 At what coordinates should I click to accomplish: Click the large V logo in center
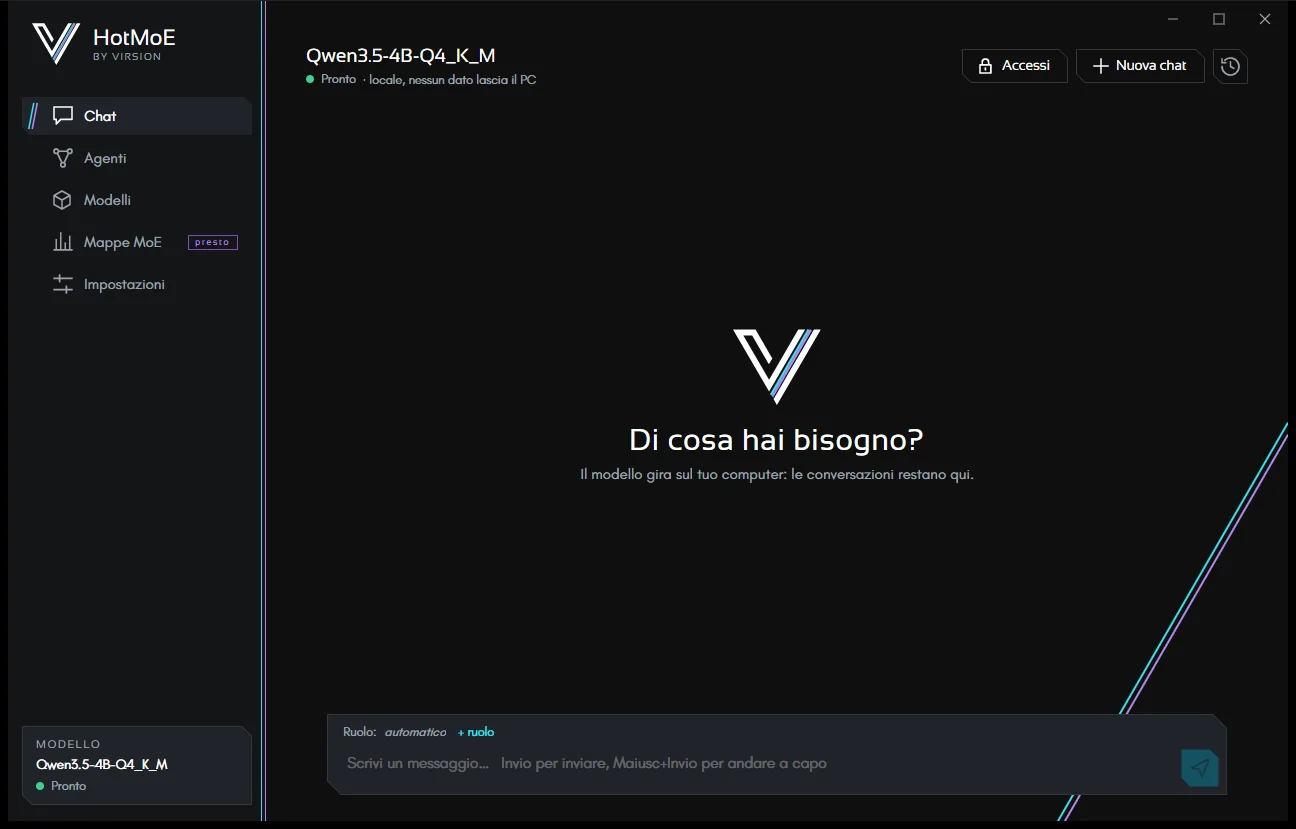[x=777, y=366]
